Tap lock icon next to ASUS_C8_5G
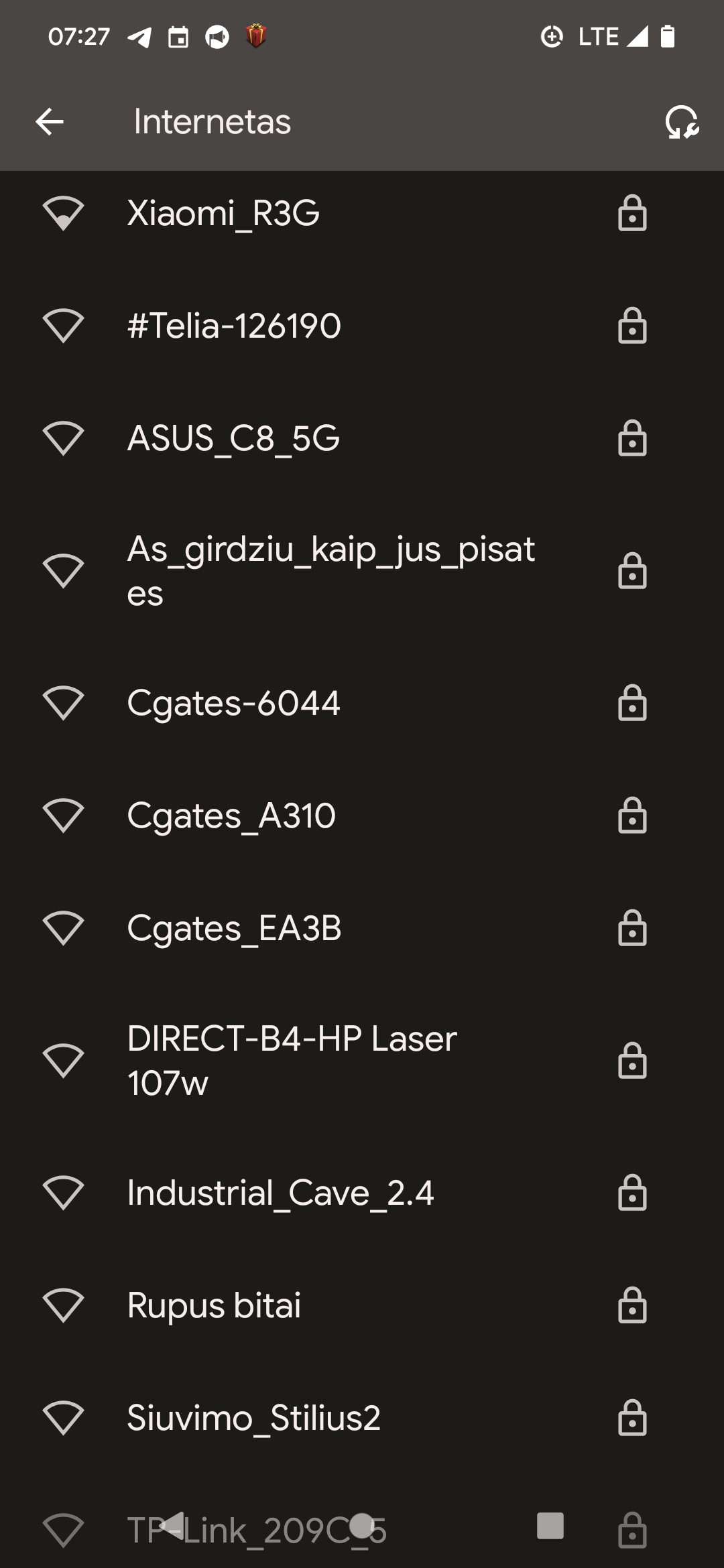Screen dimensions: 724x1568 pyautogui.click(x=631, y=439)
